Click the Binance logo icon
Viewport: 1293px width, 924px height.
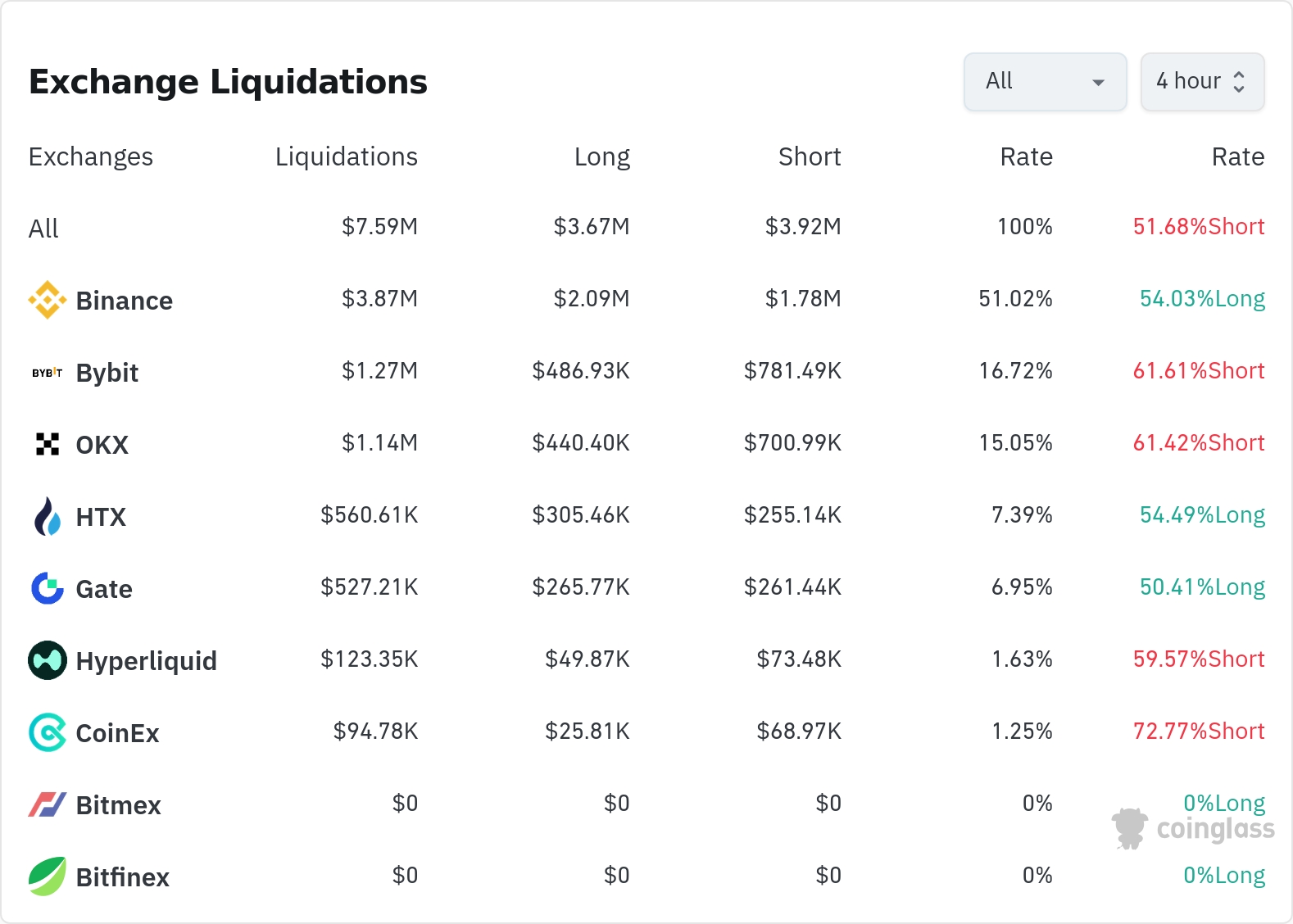click(x=47, y=301)
